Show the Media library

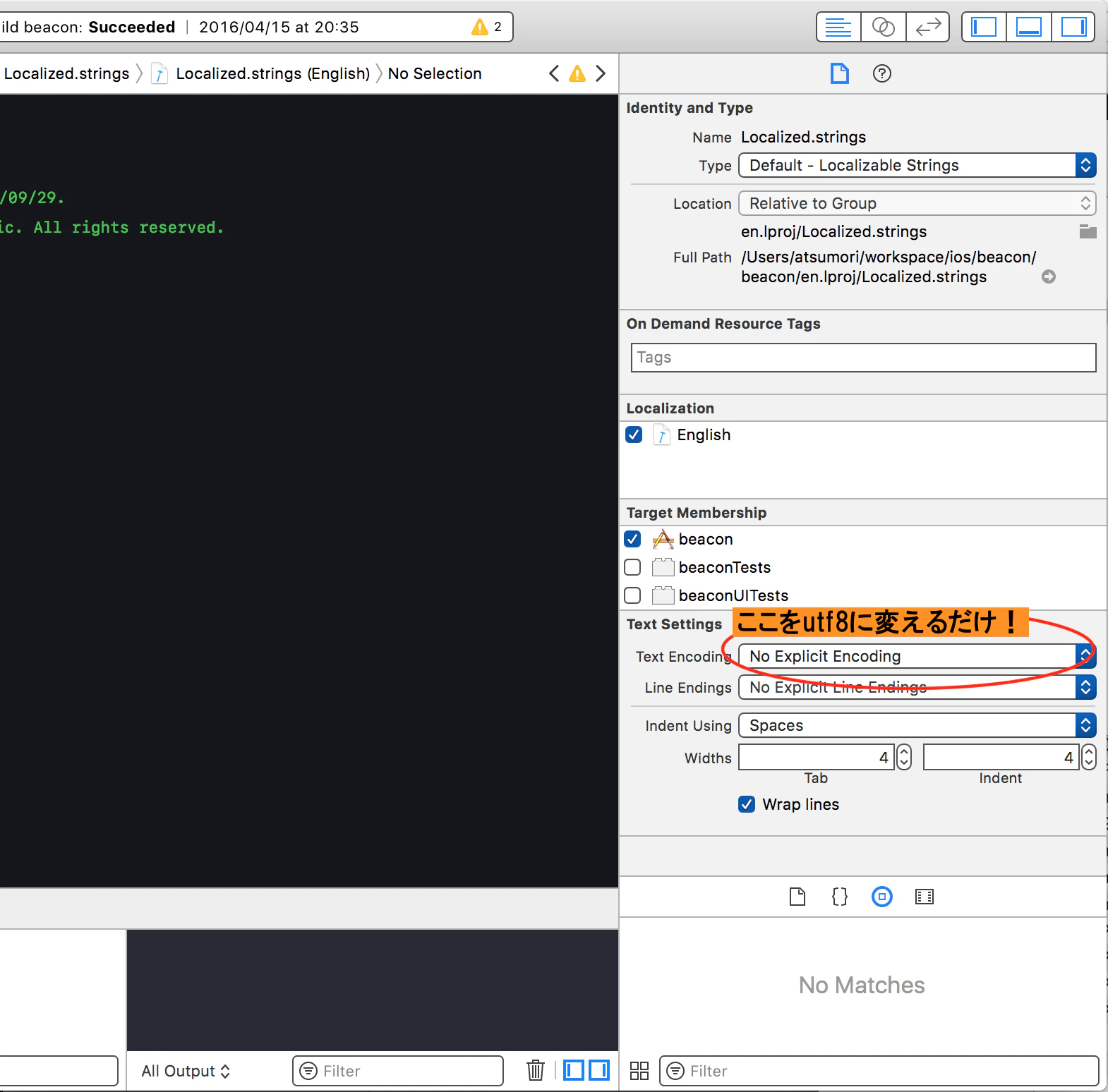click(924, 897)
